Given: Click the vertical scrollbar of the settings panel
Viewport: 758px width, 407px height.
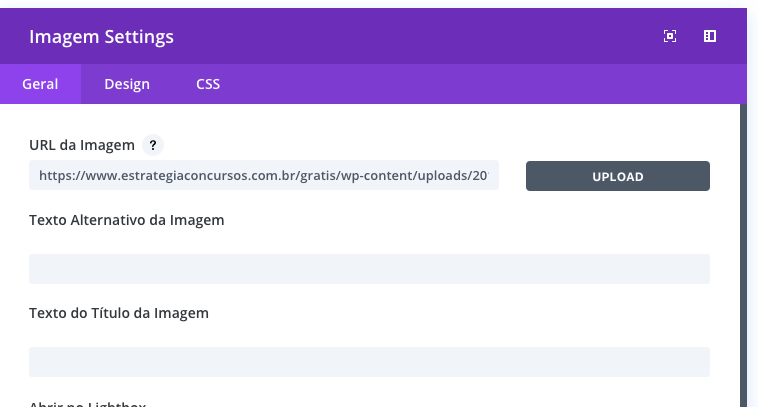Looking at the screenshot, I should pyautogui.click(x=743, y=255).
